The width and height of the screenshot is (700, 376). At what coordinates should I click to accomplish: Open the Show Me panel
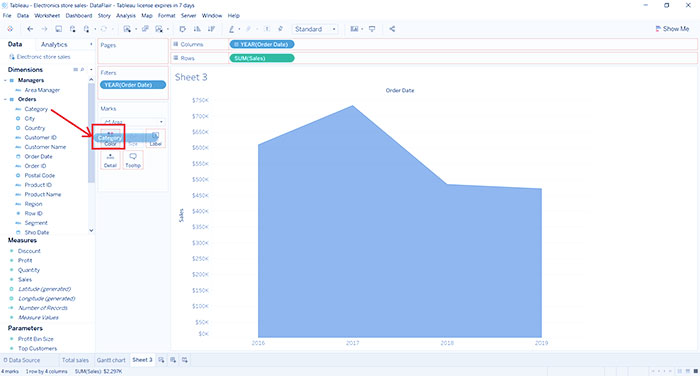[672, 29]
